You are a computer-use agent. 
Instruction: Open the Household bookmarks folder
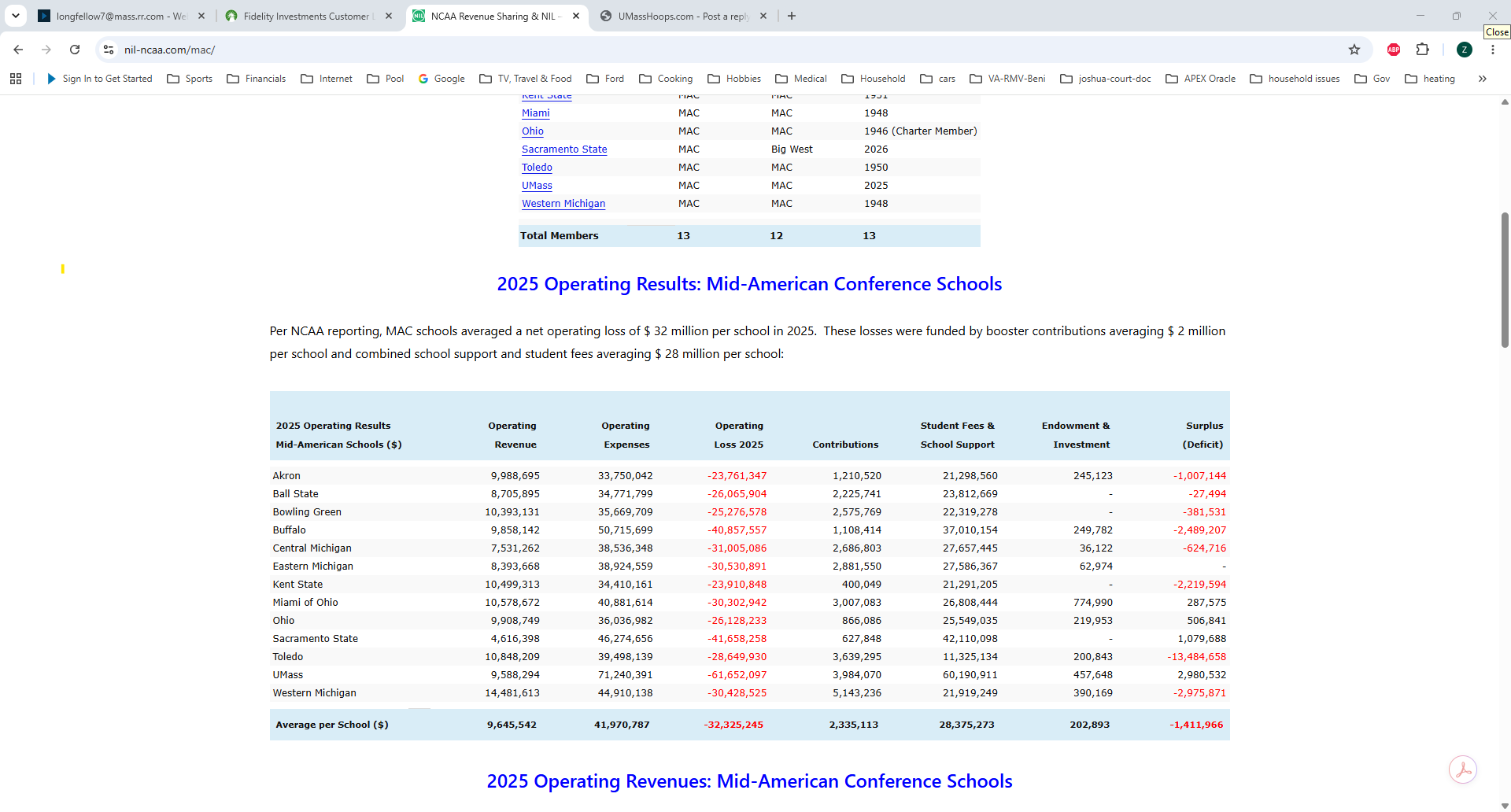874,79
